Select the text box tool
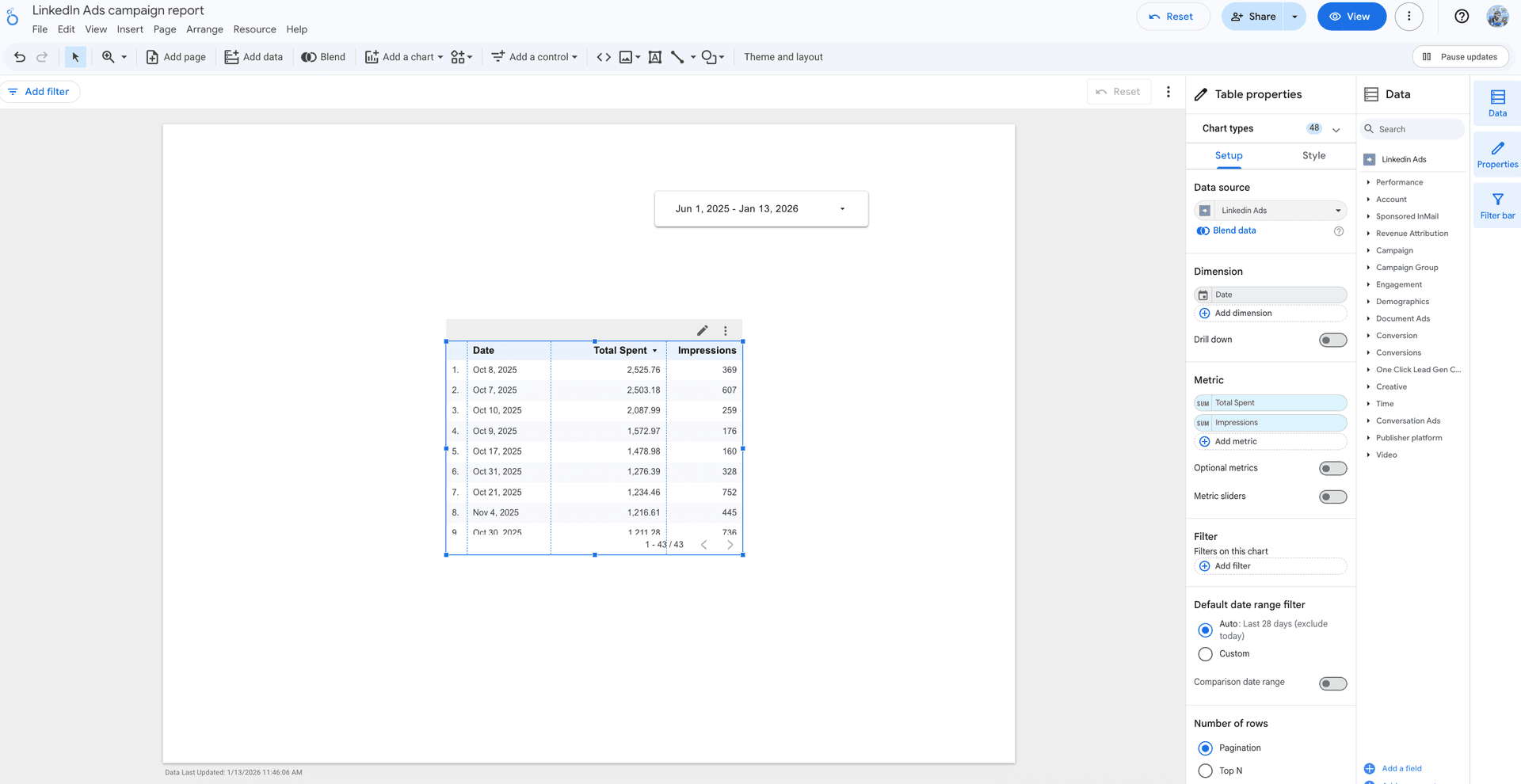1521x784 pixels. (654, 56)
